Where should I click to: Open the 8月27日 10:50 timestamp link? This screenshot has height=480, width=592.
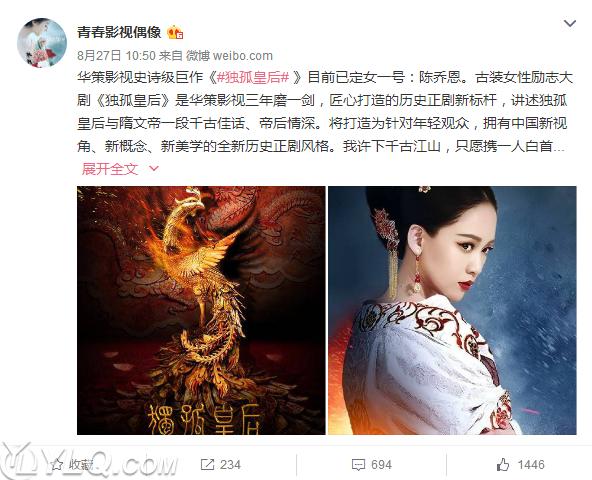click(x=116, y=56)
